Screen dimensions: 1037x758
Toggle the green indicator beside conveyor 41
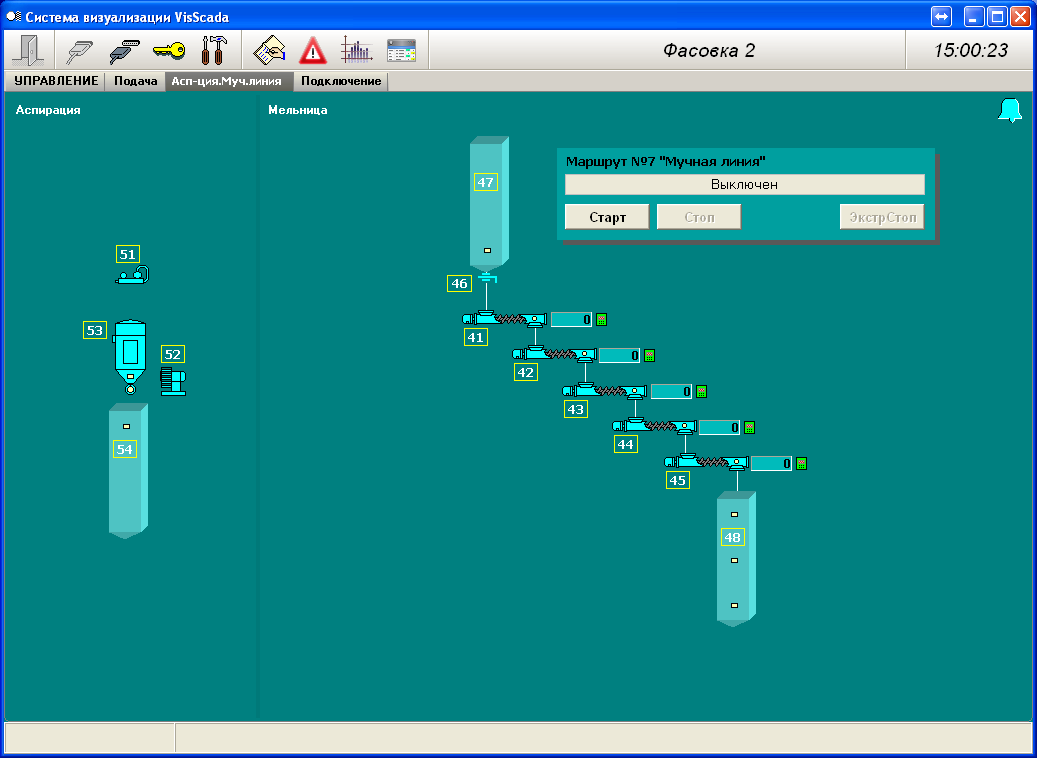(602, 320)
